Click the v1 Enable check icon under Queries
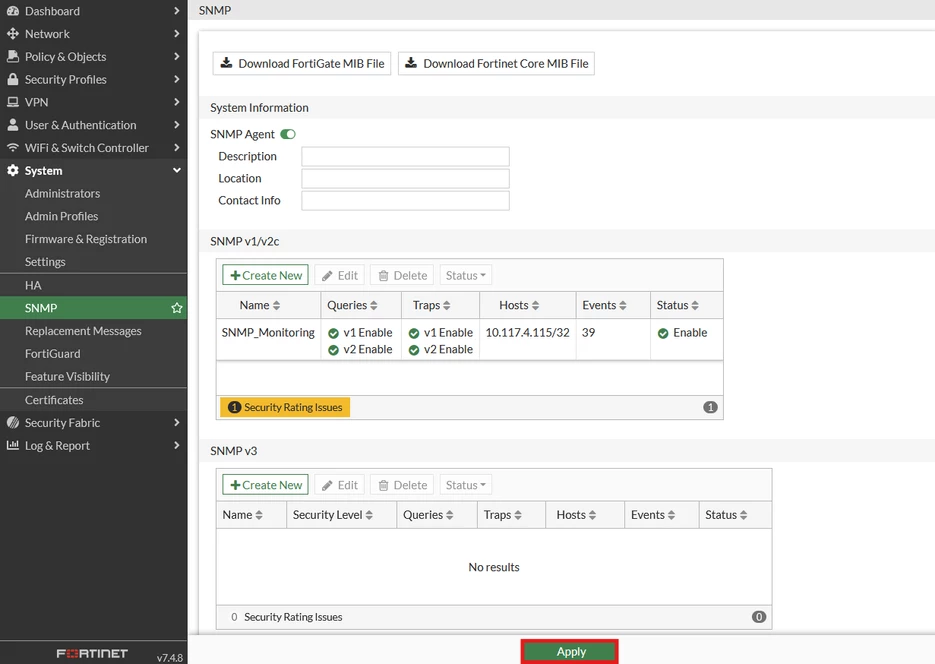 point(333,333)
